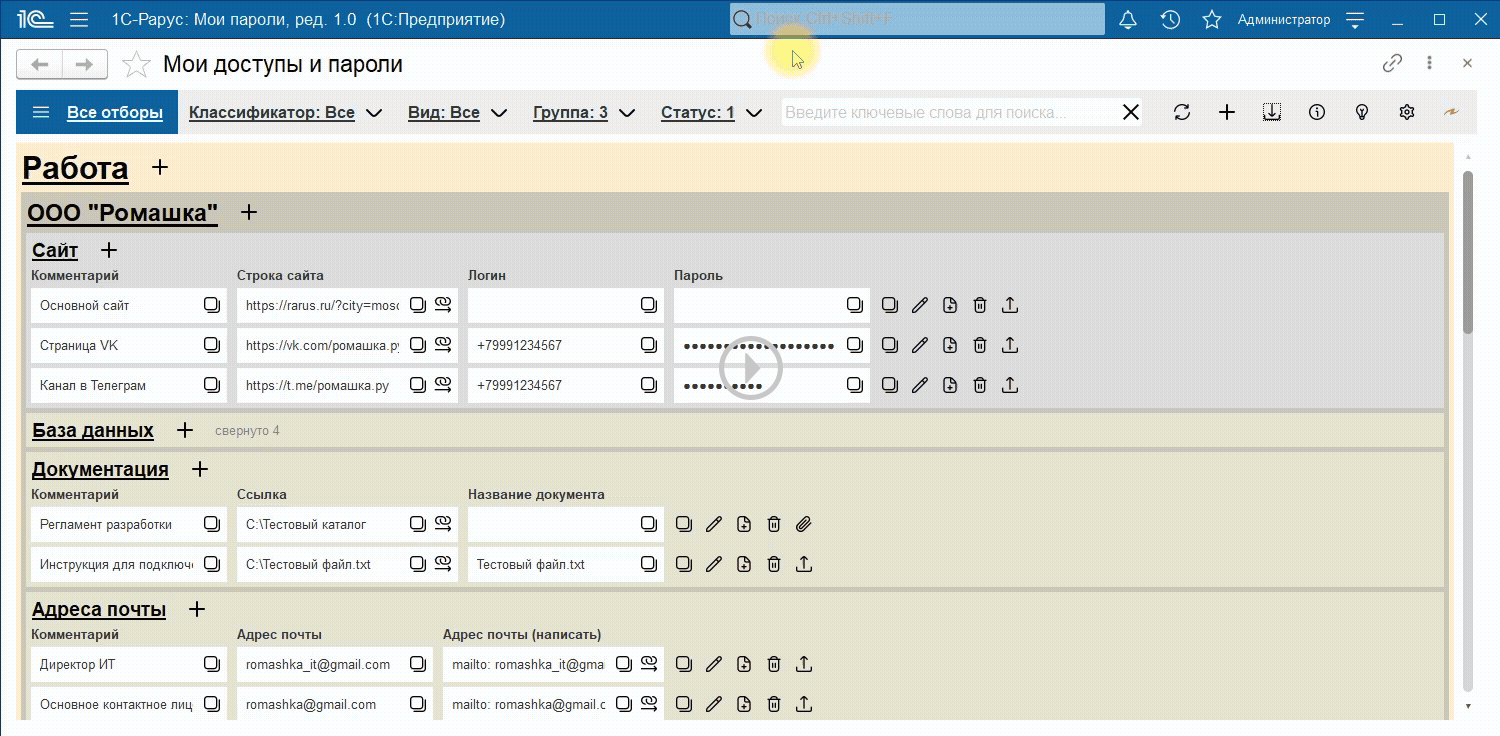
Task: Copy password of Страница VK row
Action: [855, 345]
